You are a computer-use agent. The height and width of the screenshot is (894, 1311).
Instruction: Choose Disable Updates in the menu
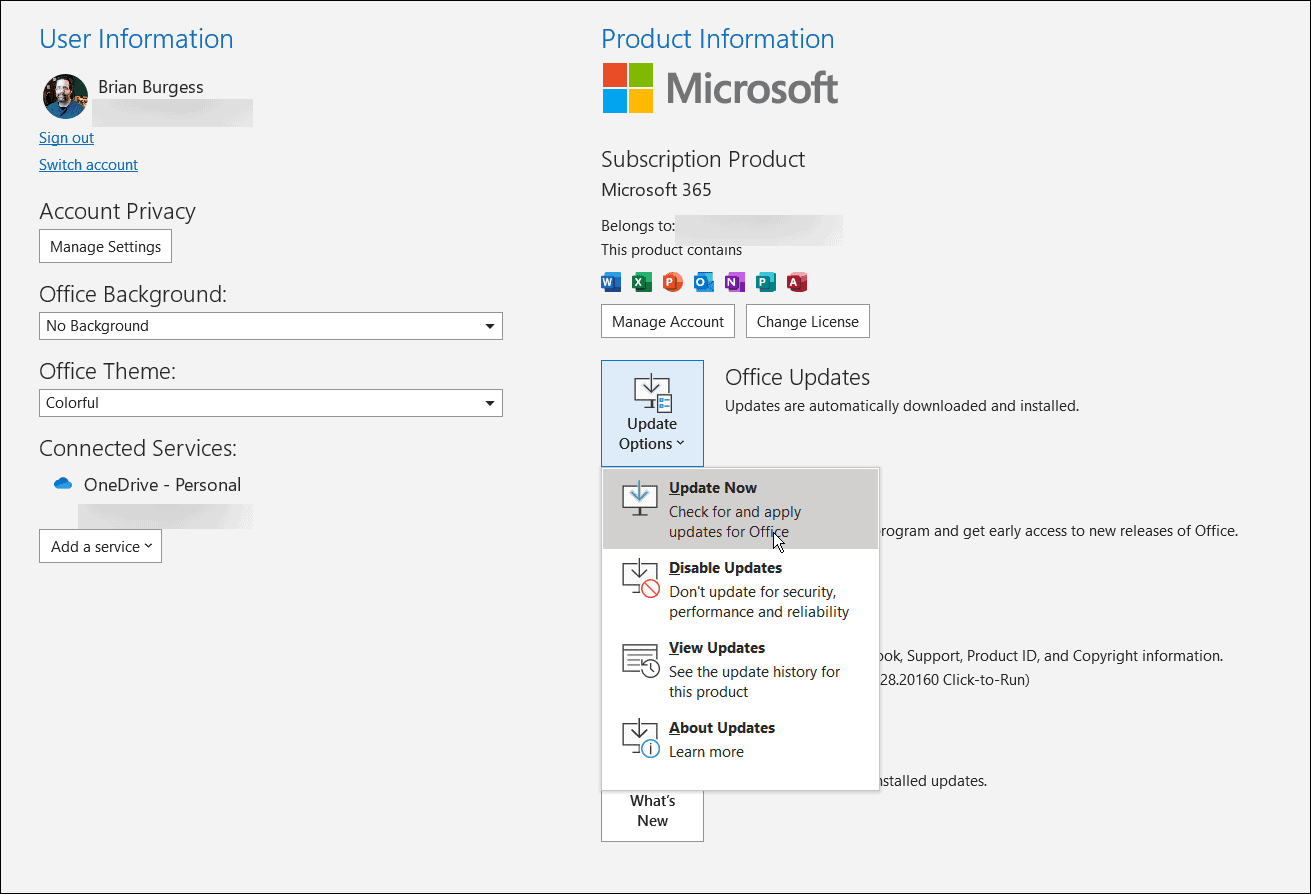(x=724, y=568)
